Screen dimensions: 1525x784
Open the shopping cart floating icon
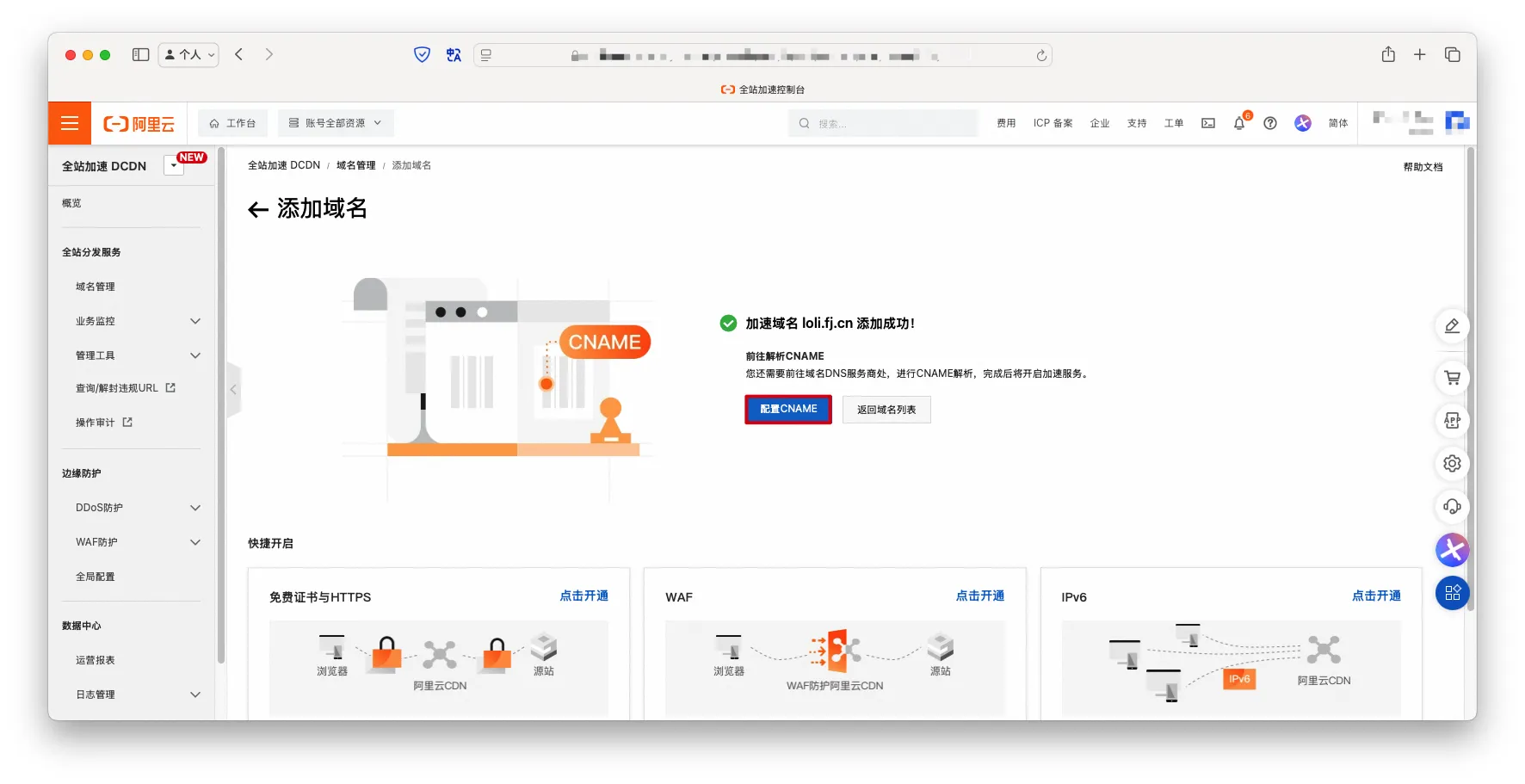(x=1452, y=378)
